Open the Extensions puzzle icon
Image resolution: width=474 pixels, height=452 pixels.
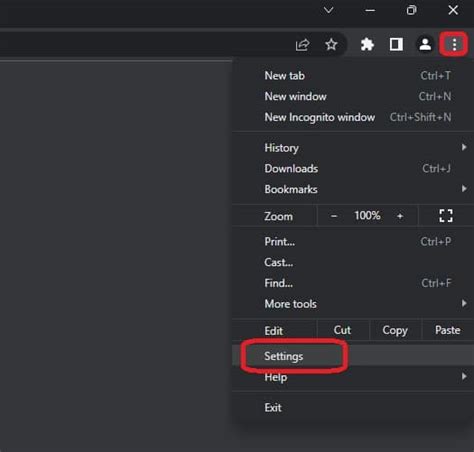point(367,44)
